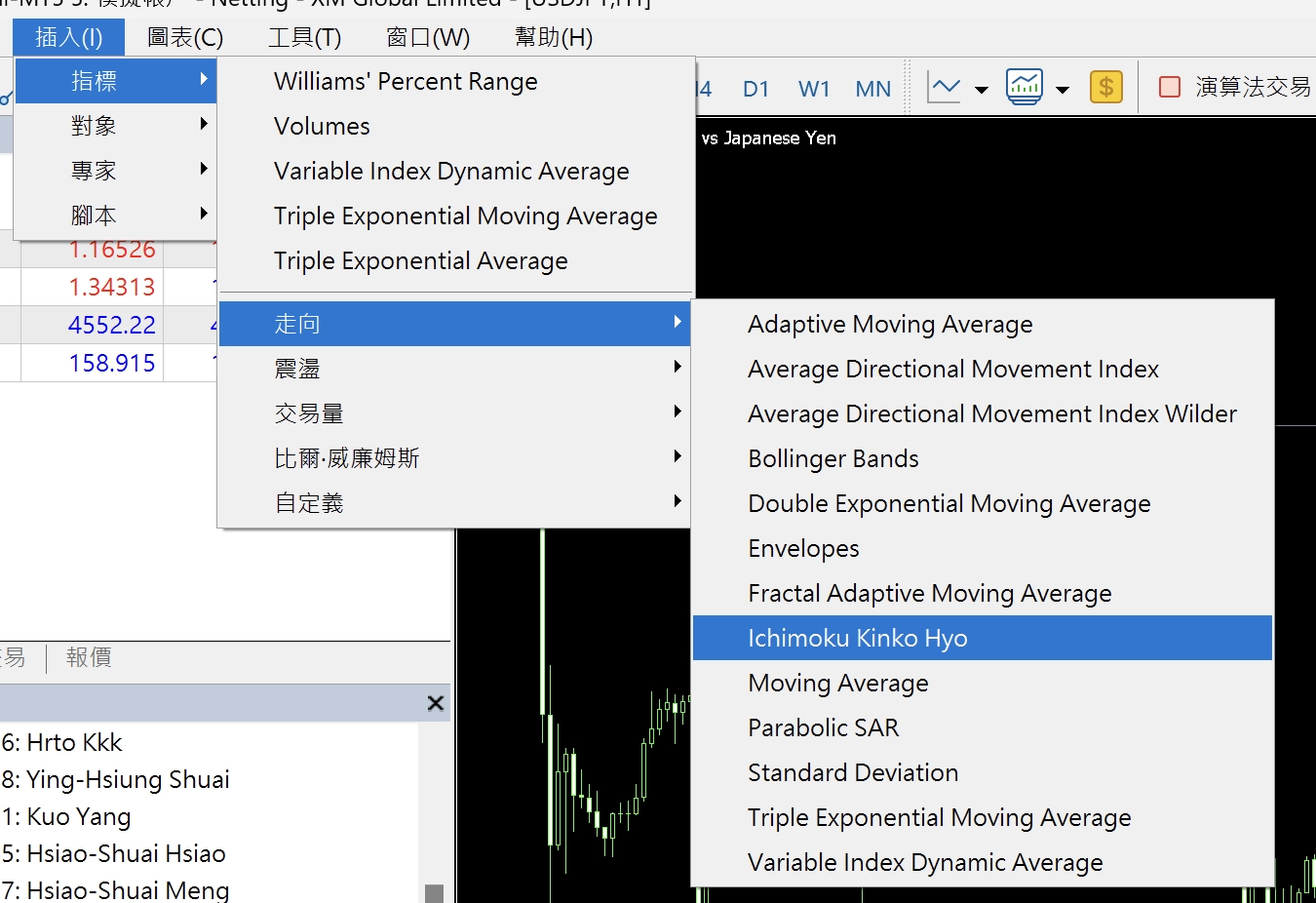Close the lower-left panel with the X
The image size is (1316, 903).
pos(436,703)
